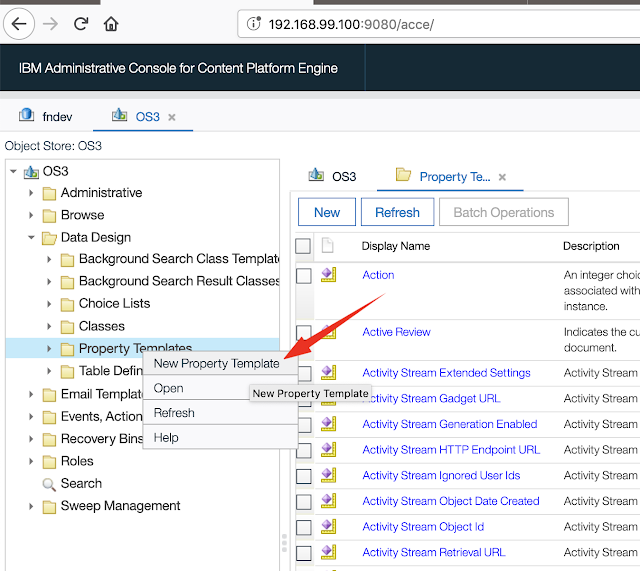Click the address bar URL field

439,24
